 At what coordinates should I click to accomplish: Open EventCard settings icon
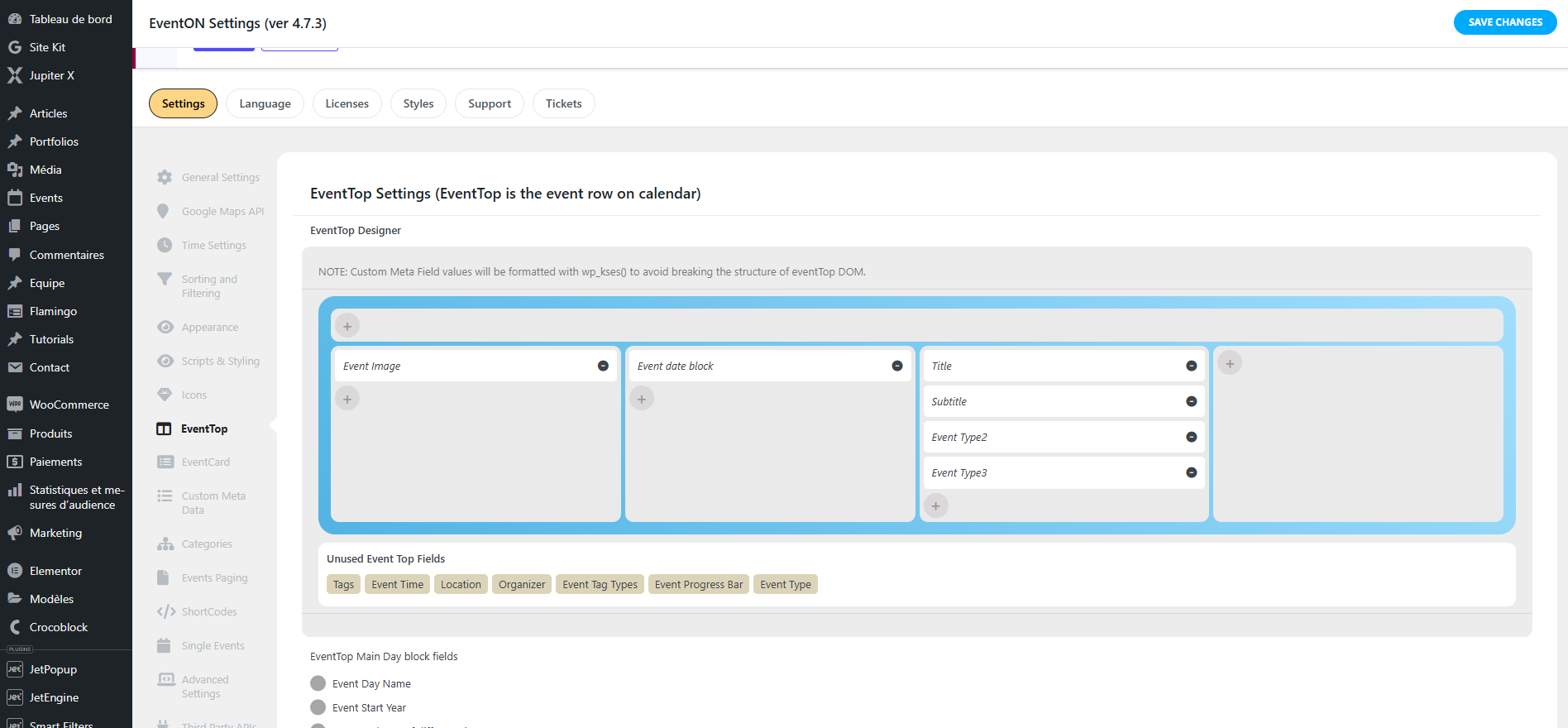[165, 462]
